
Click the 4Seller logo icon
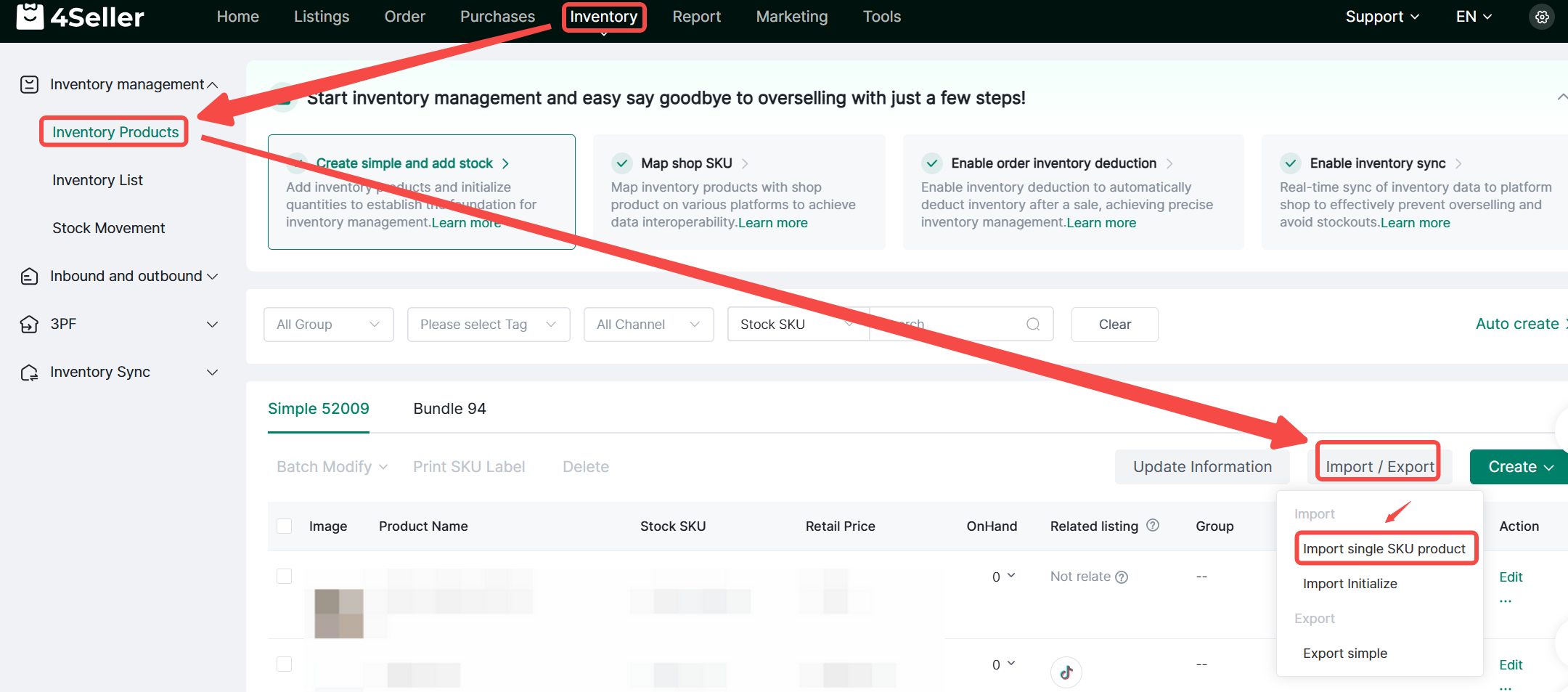[30, 16]
